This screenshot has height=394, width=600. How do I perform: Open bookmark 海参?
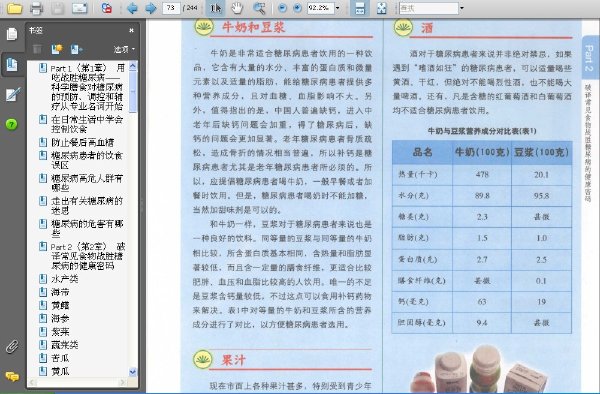coord(60,318)
